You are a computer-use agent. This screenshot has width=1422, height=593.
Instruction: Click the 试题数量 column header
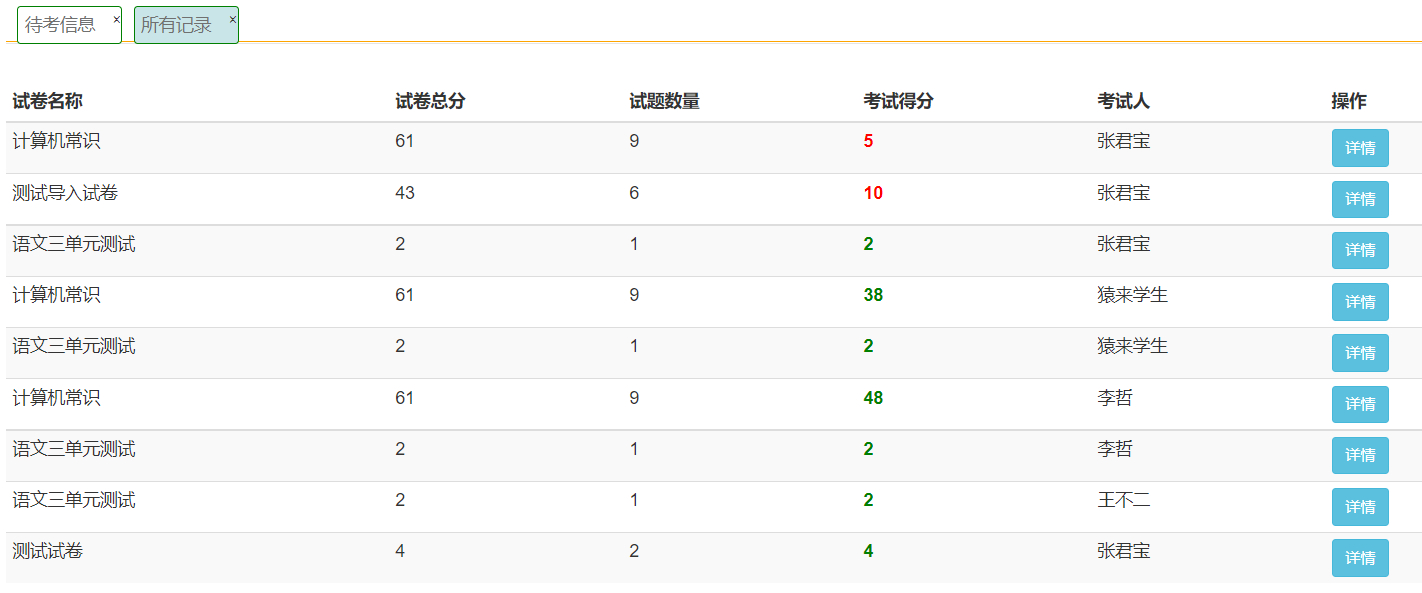[x=664, y=101]
